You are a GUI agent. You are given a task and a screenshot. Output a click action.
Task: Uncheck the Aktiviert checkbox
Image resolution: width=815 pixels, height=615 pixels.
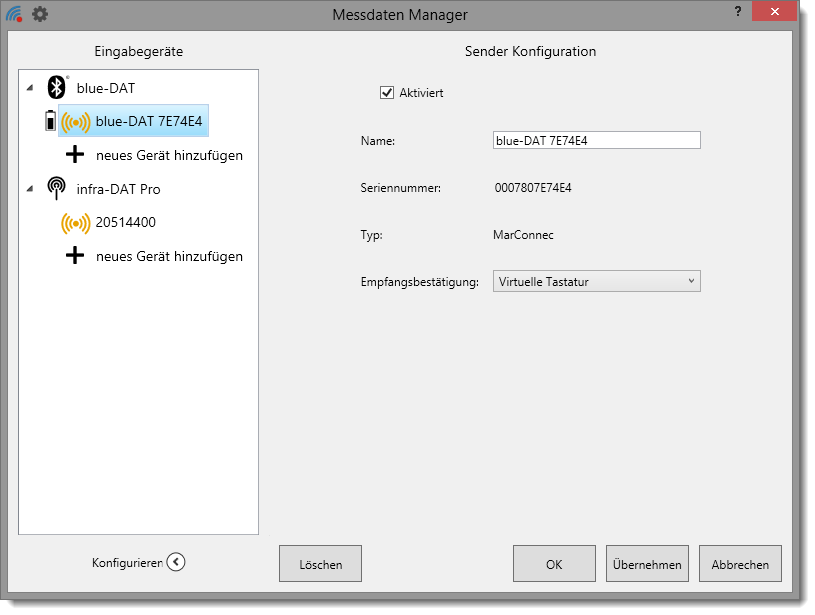(x=387, y=93)
